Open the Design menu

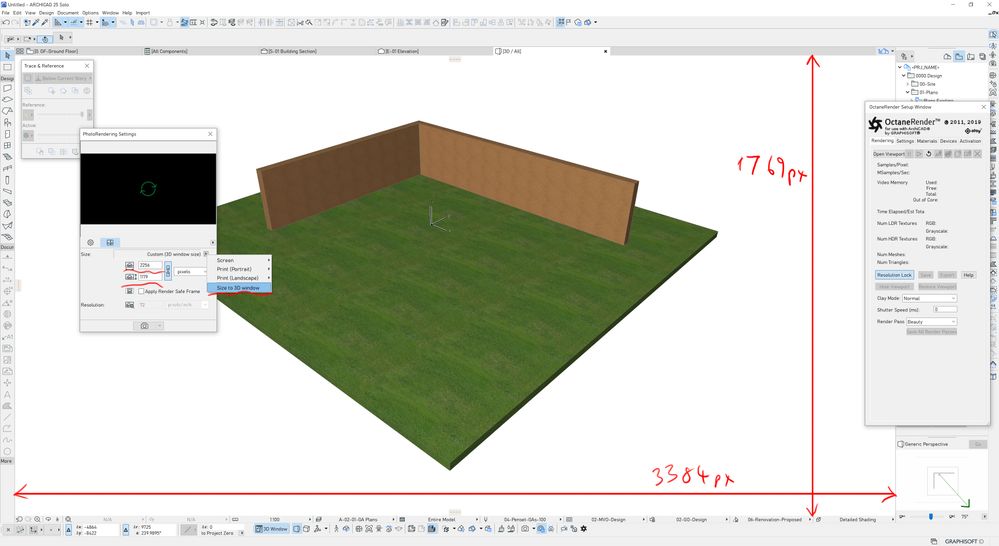pyautogui.click(x=47, y=13)
